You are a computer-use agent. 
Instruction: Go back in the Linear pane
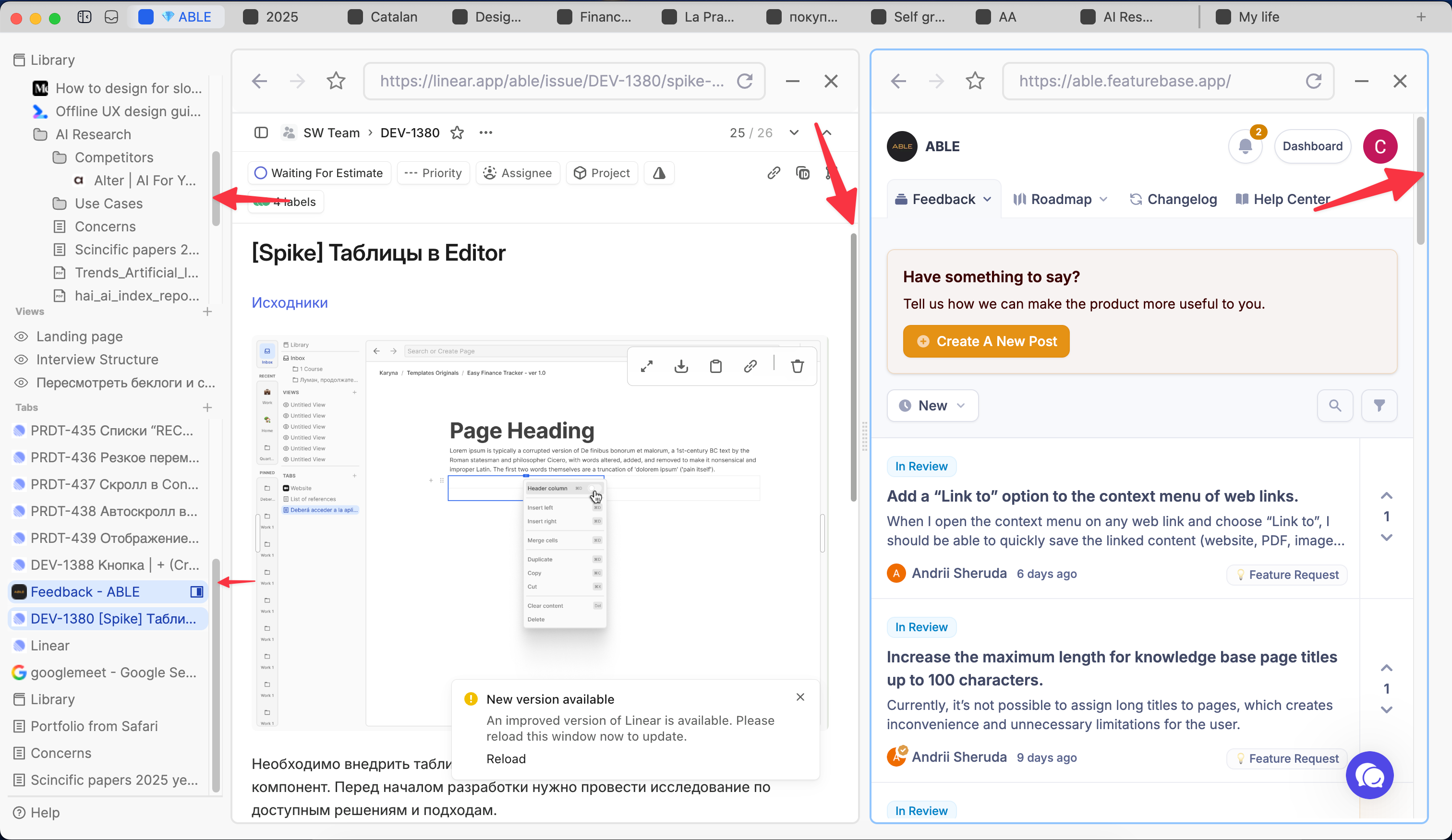click(259, 81)
